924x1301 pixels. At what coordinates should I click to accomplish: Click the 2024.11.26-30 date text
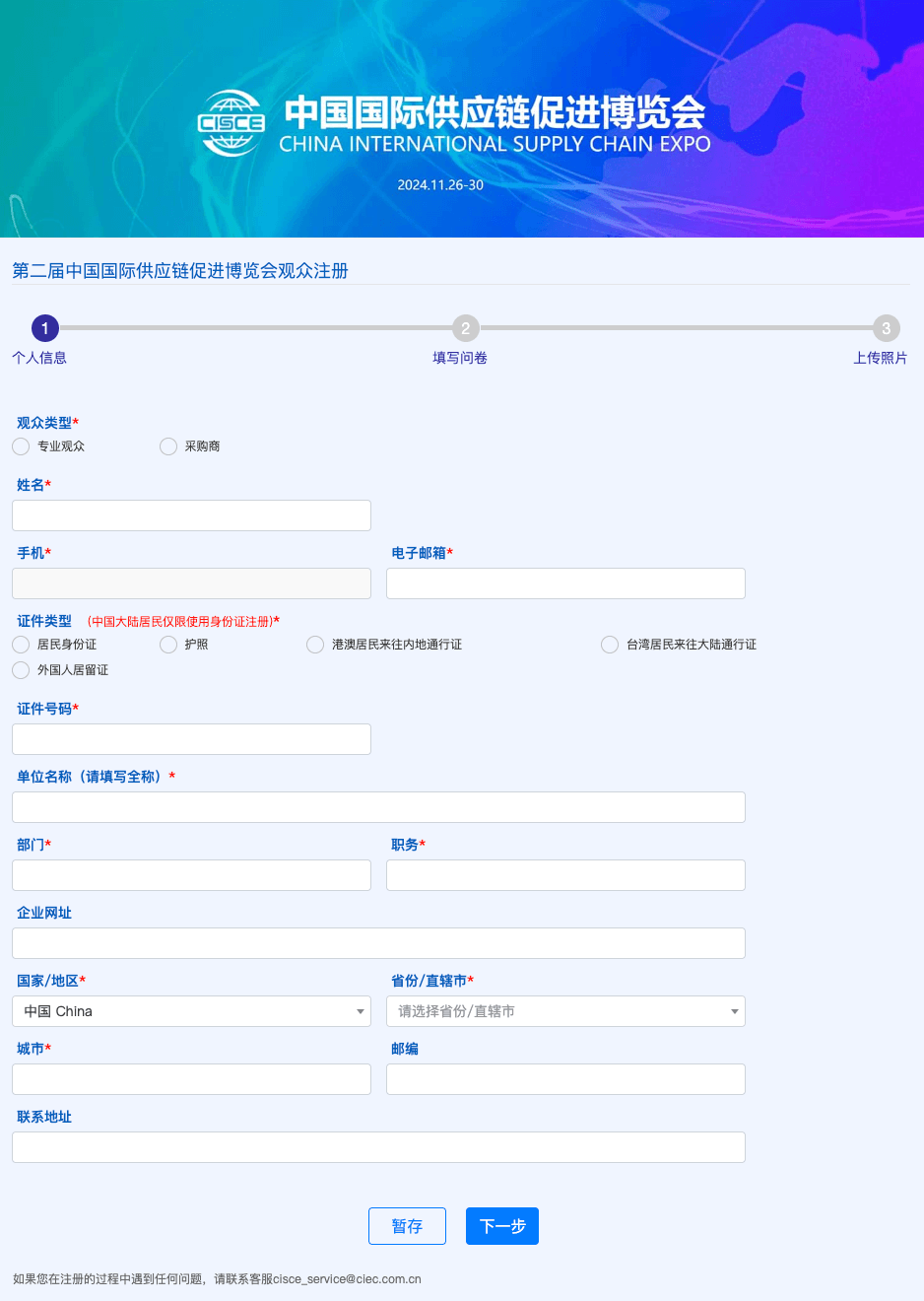pyautogui.click(x=440, y=185)
